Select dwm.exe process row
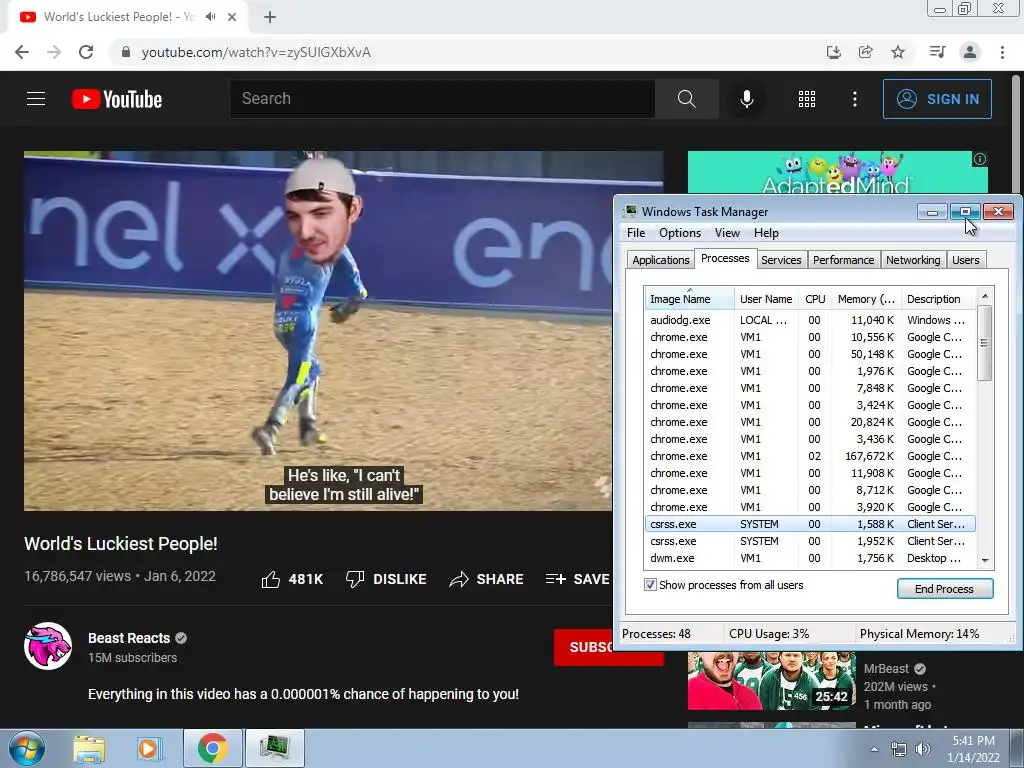1024x768 pixels. click(809, 558)
